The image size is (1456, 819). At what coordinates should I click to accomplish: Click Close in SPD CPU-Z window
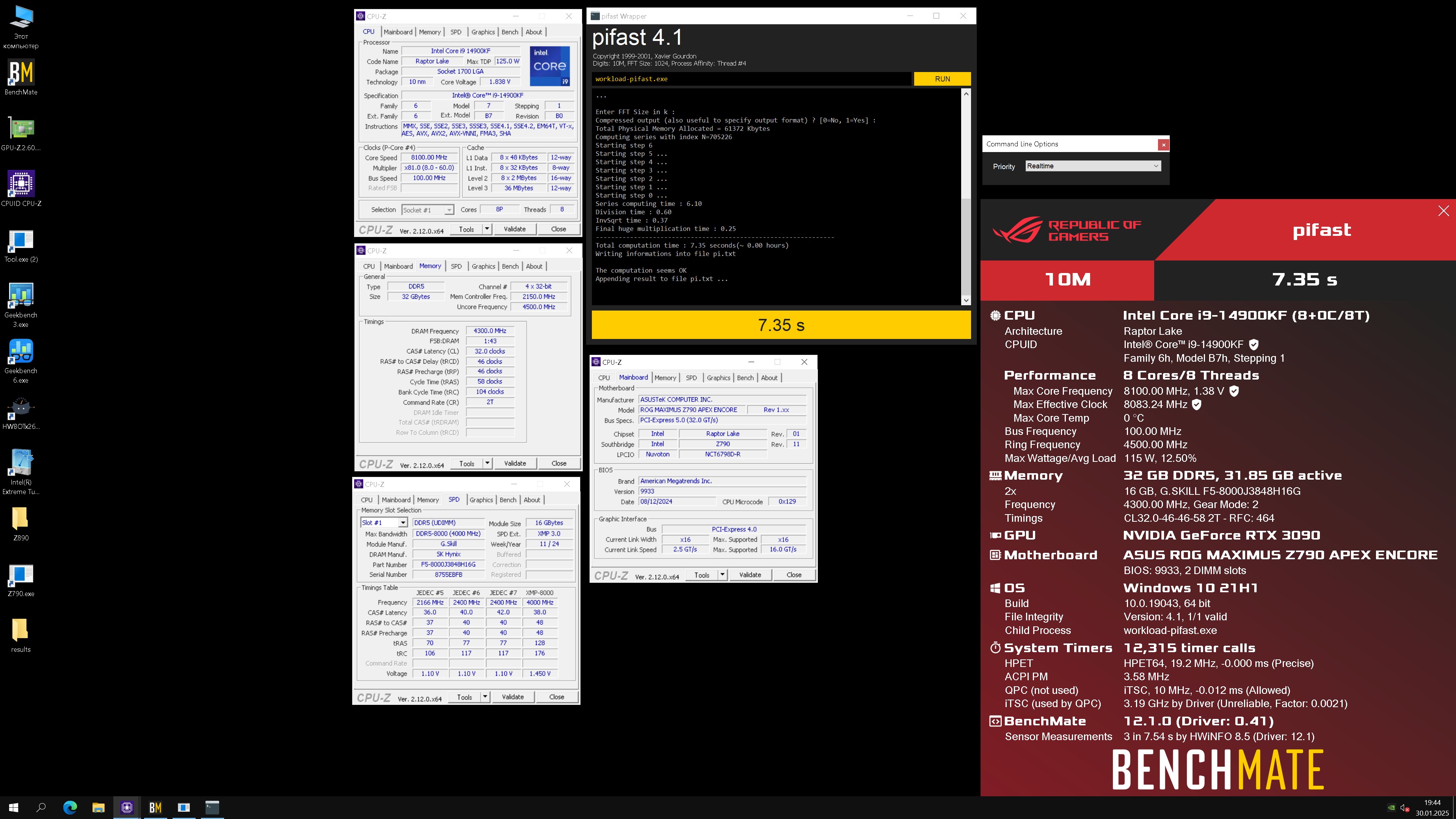point(556,697)
